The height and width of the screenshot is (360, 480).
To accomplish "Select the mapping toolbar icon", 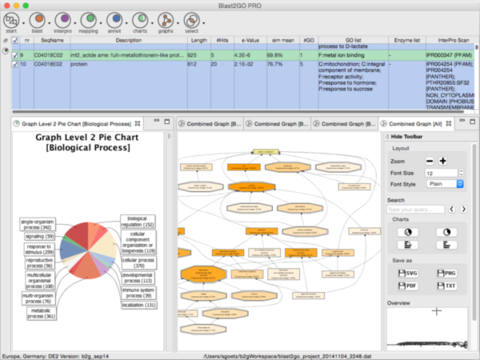I will 88,20.
